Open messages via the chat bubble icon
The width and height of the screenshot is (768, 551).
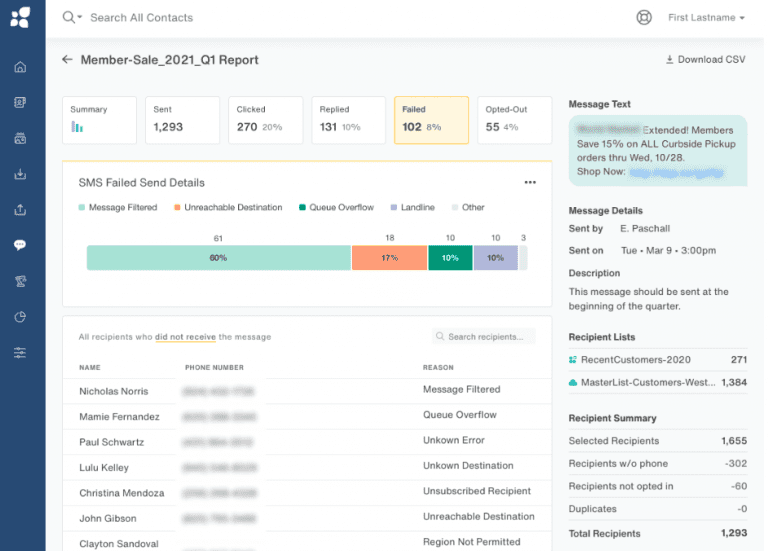pyautogui.click(x=20, y=245)
